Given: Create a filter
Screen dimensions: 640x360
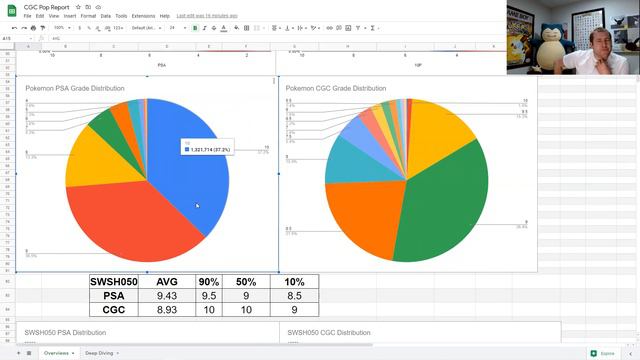Looking at the screenshot, I should click(x=358, y=28).
